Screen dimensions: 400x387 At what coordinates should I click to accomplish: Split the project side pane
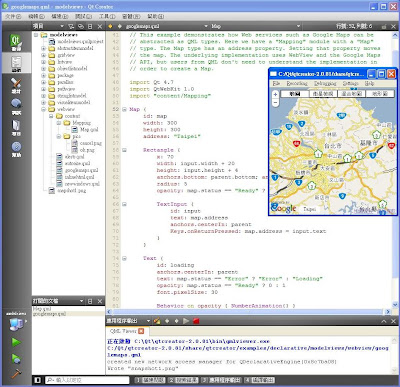[x=90, y=26]
